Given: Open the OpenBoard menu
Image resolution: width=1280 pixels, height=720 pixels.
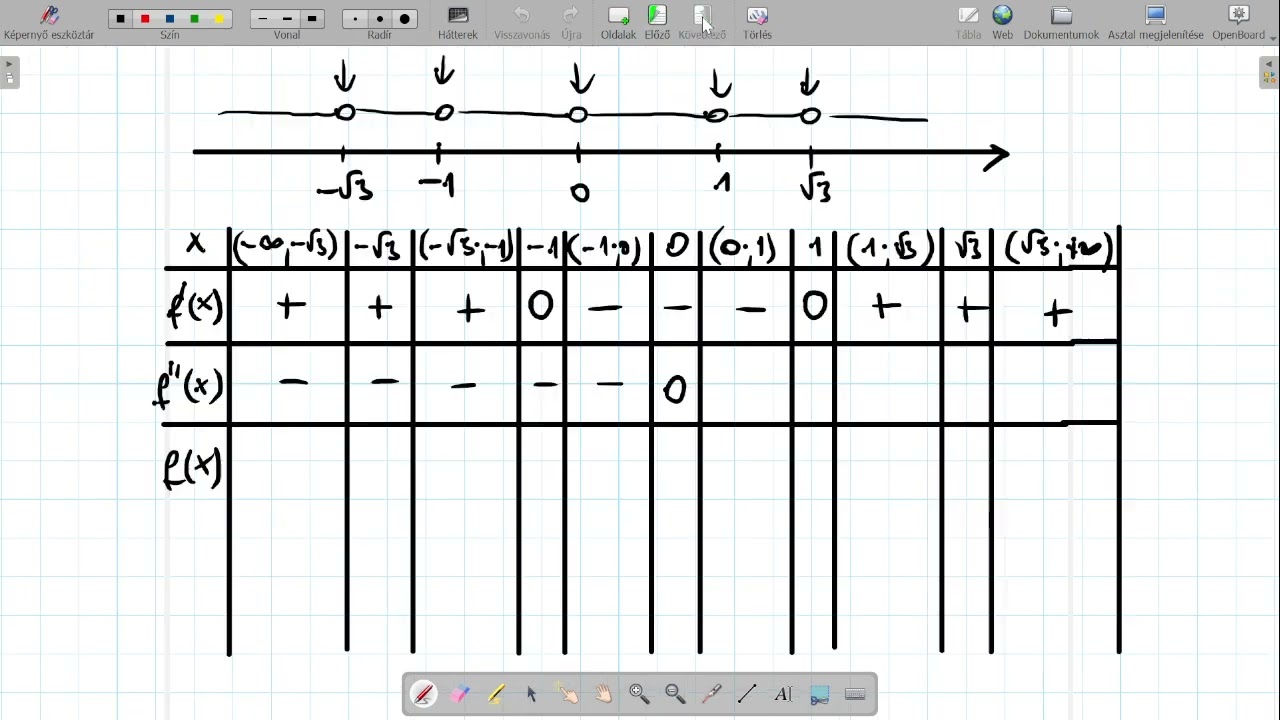Looking at the screenshot, I should pos(1239,22).
